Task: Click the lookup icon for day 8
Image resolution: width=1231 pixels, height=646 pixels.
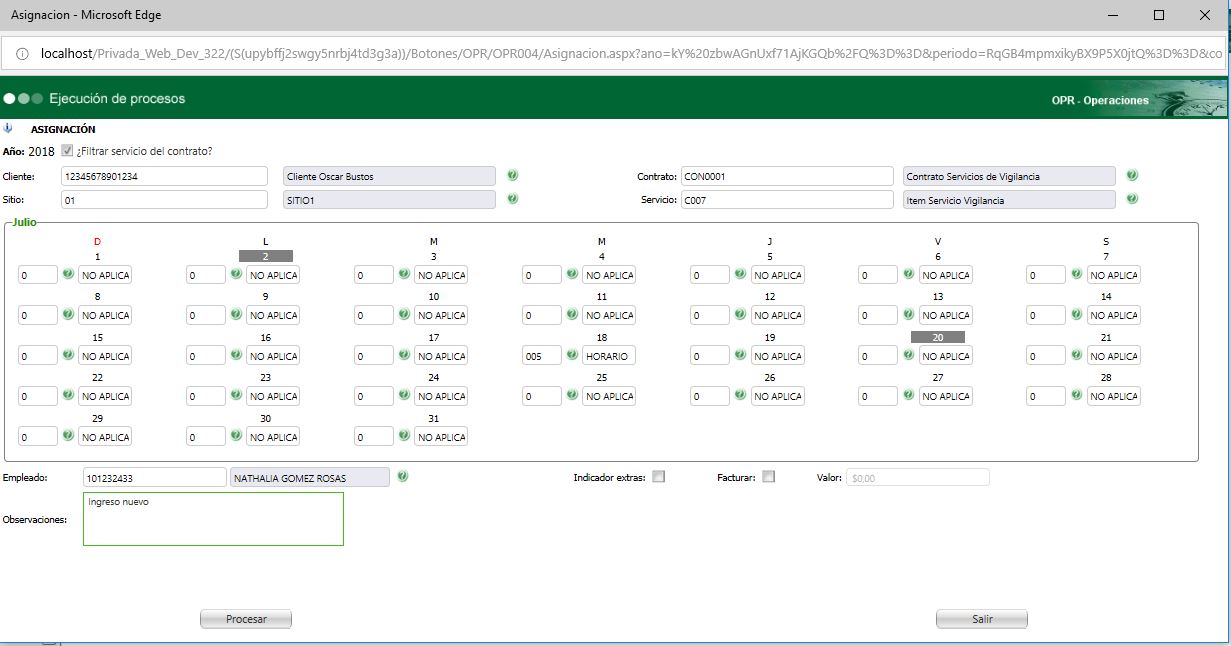Action: [x=69, y=314]
